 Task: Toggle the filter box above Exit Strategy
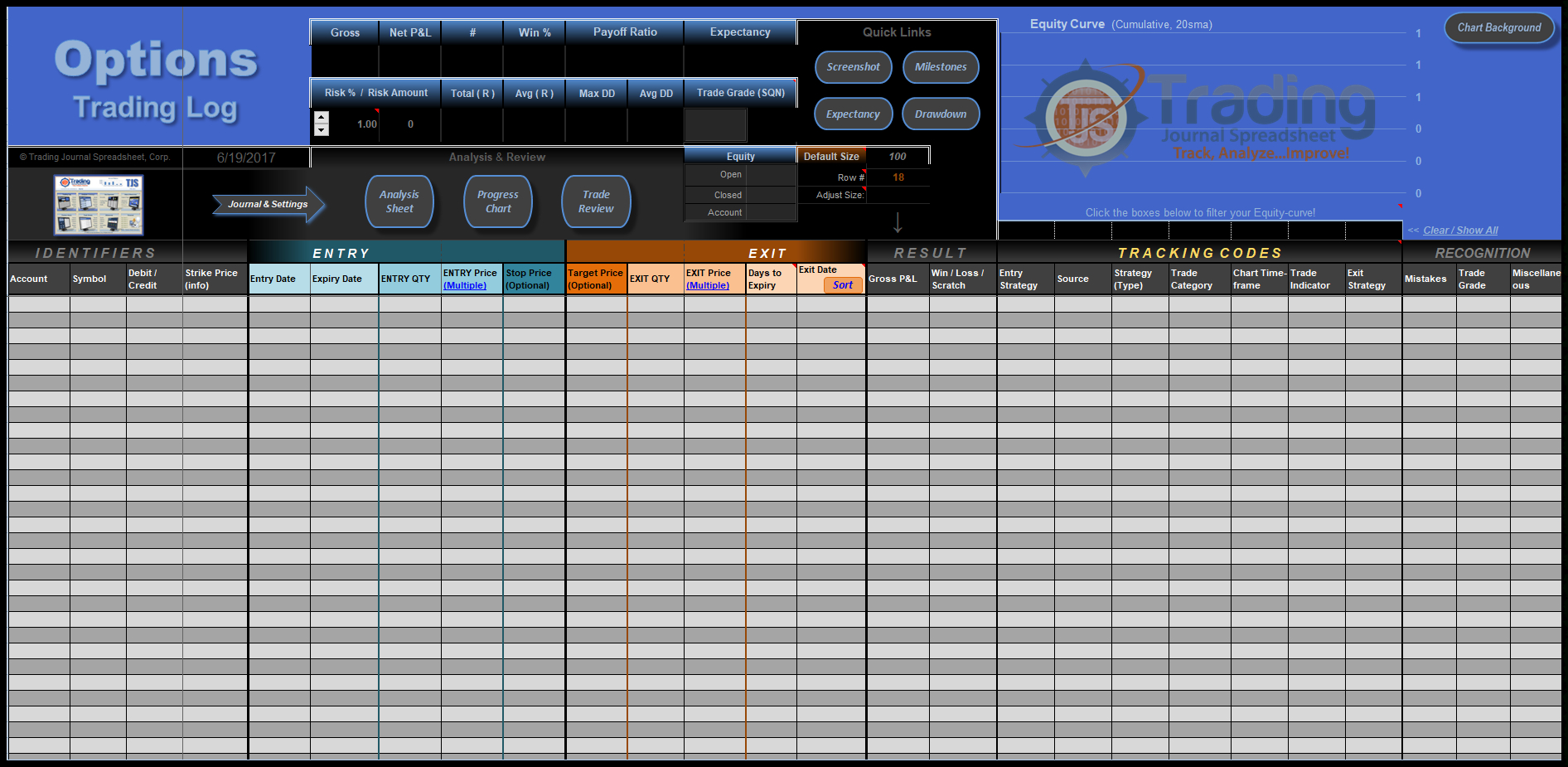click(1373, 231)
